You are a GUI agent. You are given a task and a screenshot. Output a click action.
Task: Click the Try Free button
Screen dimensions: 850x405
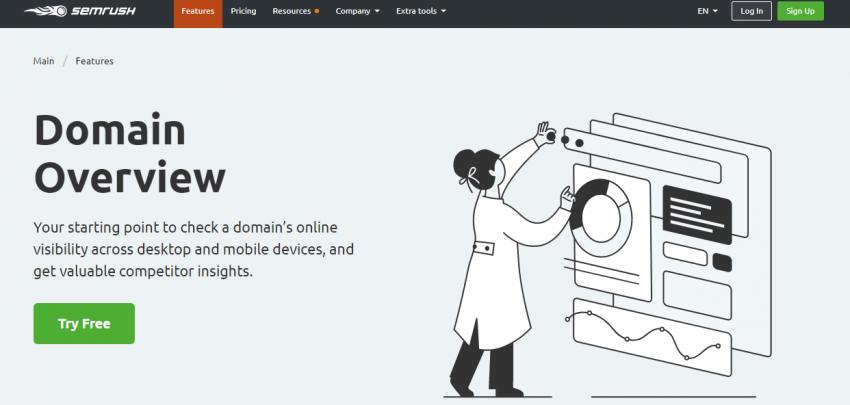[x=84, y=324]
